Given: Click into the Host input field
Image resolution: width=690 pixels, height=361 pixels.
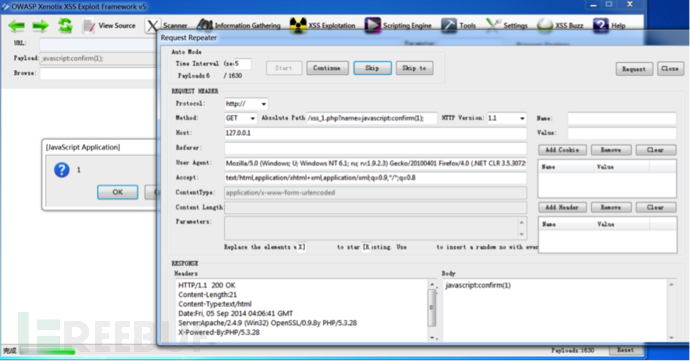Looking at the screenshot, I should [375, 133].
